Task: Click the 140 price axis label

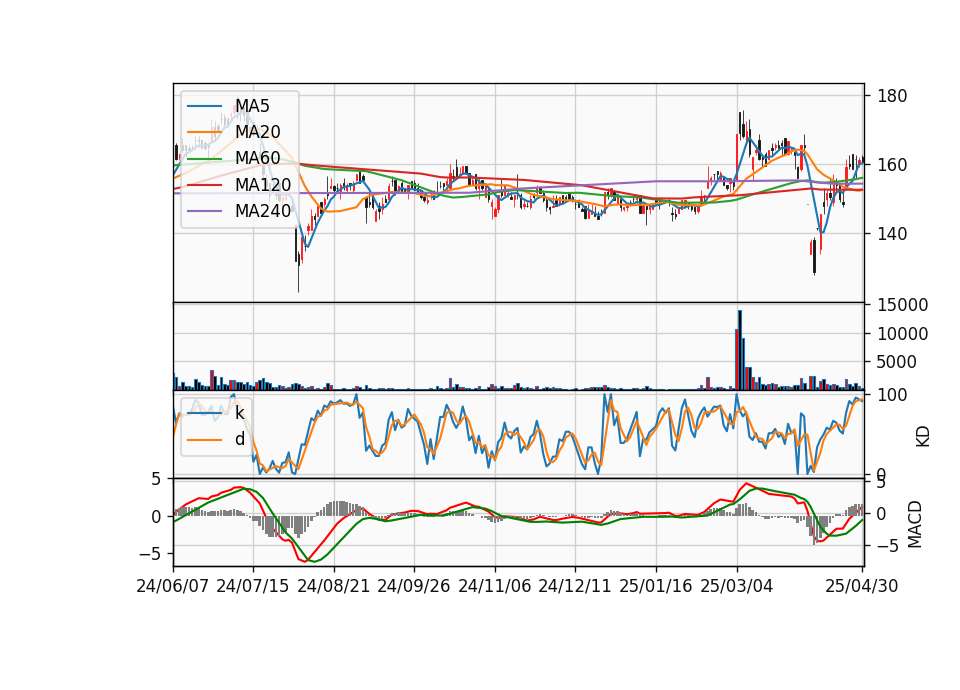Action: point(892,234)
